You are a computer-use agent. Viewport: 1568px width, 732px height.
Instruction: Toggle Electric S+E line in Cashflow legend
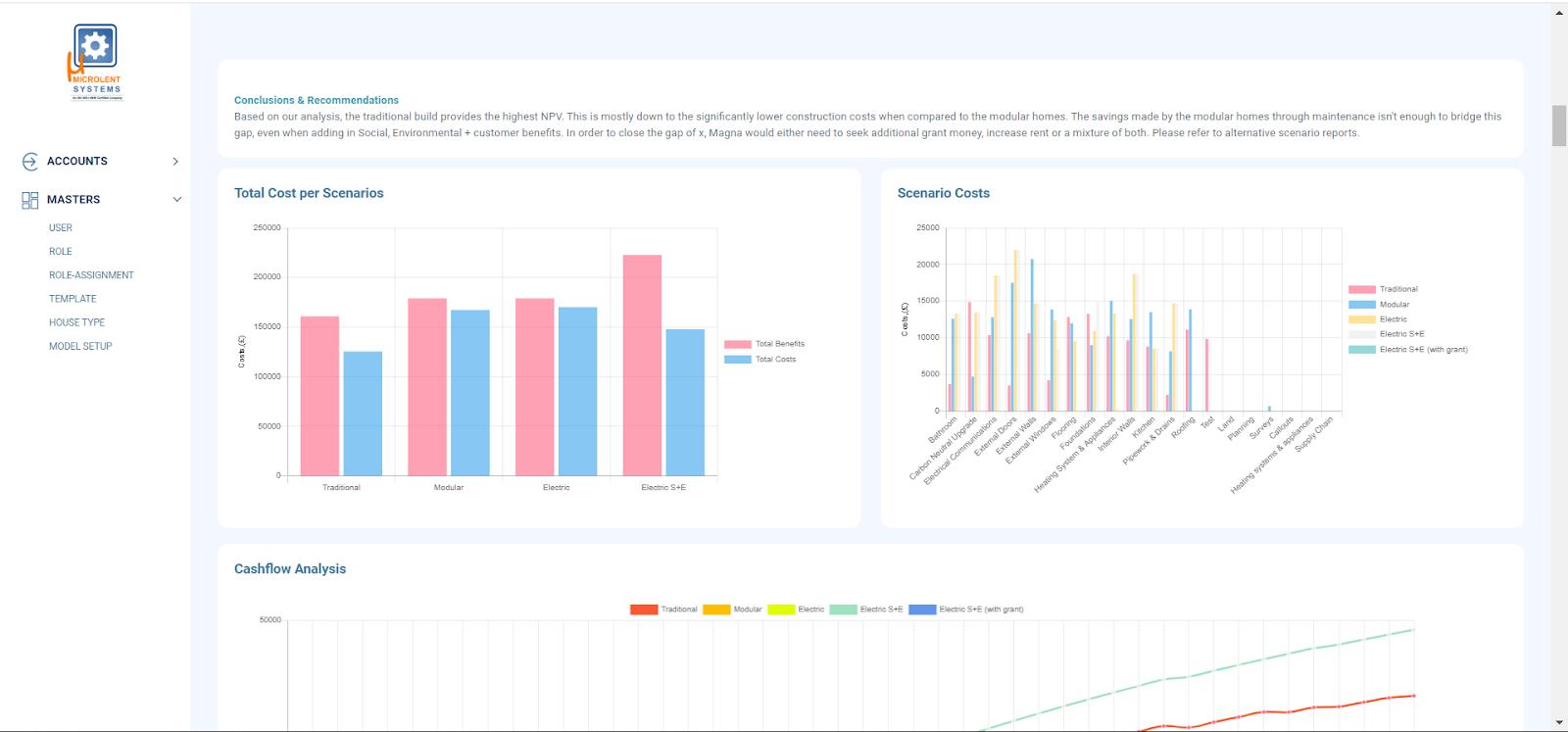coord(866,610)
